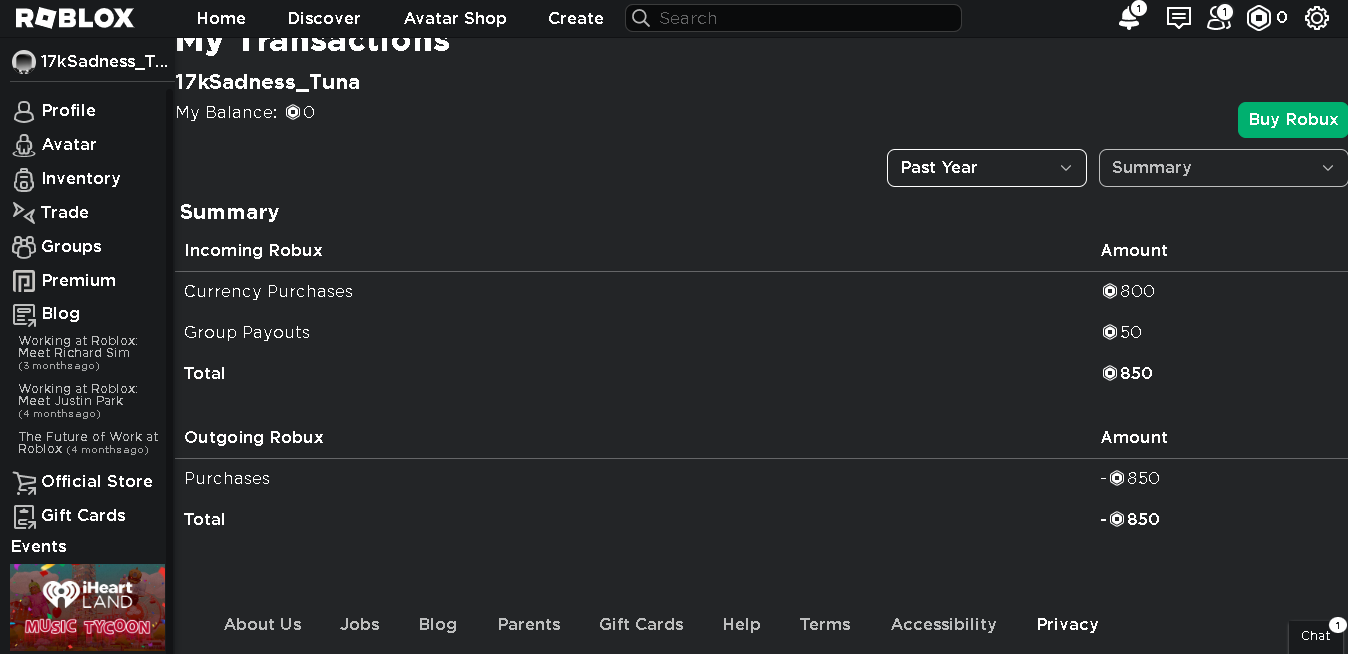
Task: Open The Future of Work at Roblox post
Action: point(88,443)
